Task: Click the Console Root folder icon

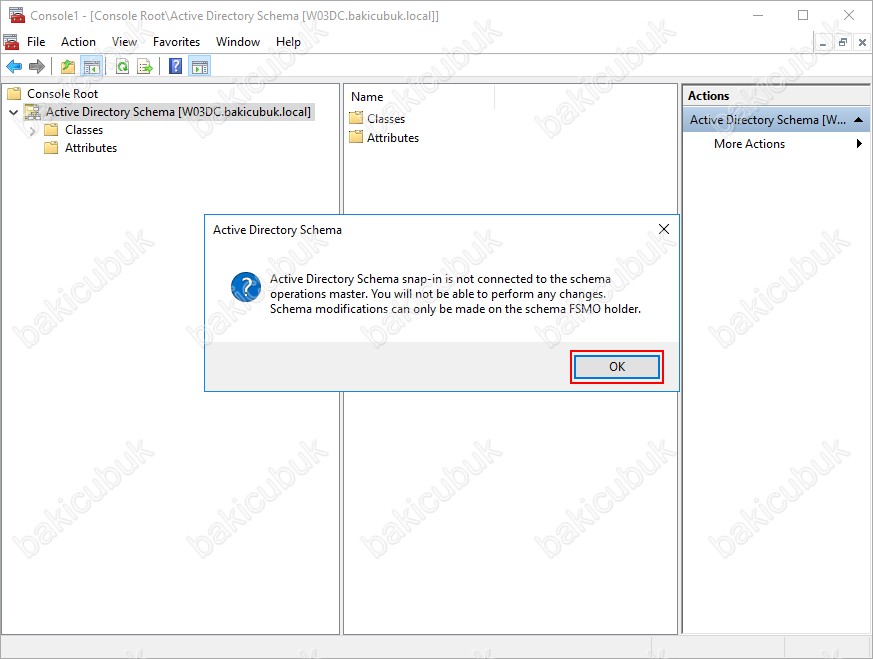Action: (x=14, y=94)
